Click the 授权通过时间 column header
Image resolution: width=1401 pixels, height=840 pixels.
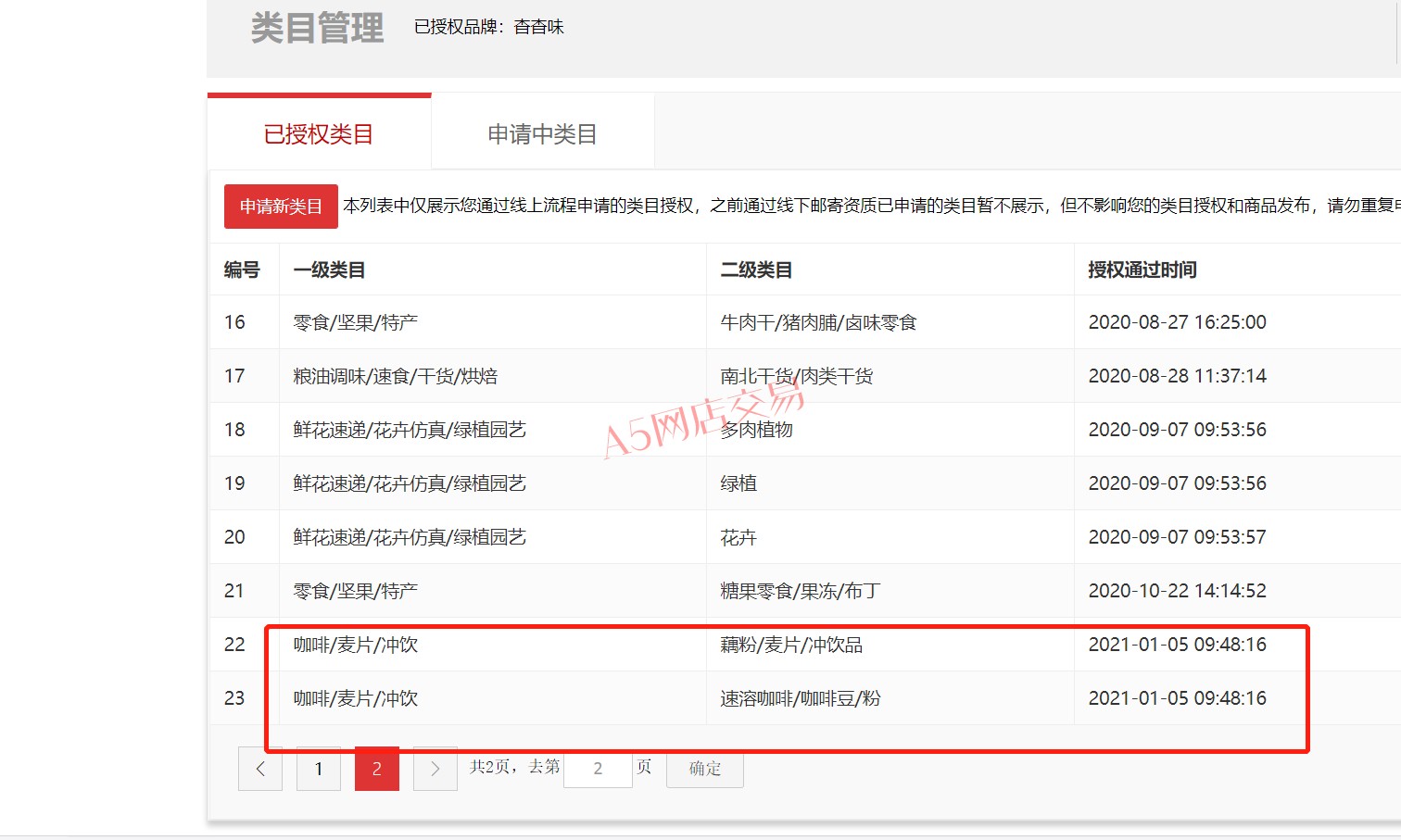pos(1142,270)
